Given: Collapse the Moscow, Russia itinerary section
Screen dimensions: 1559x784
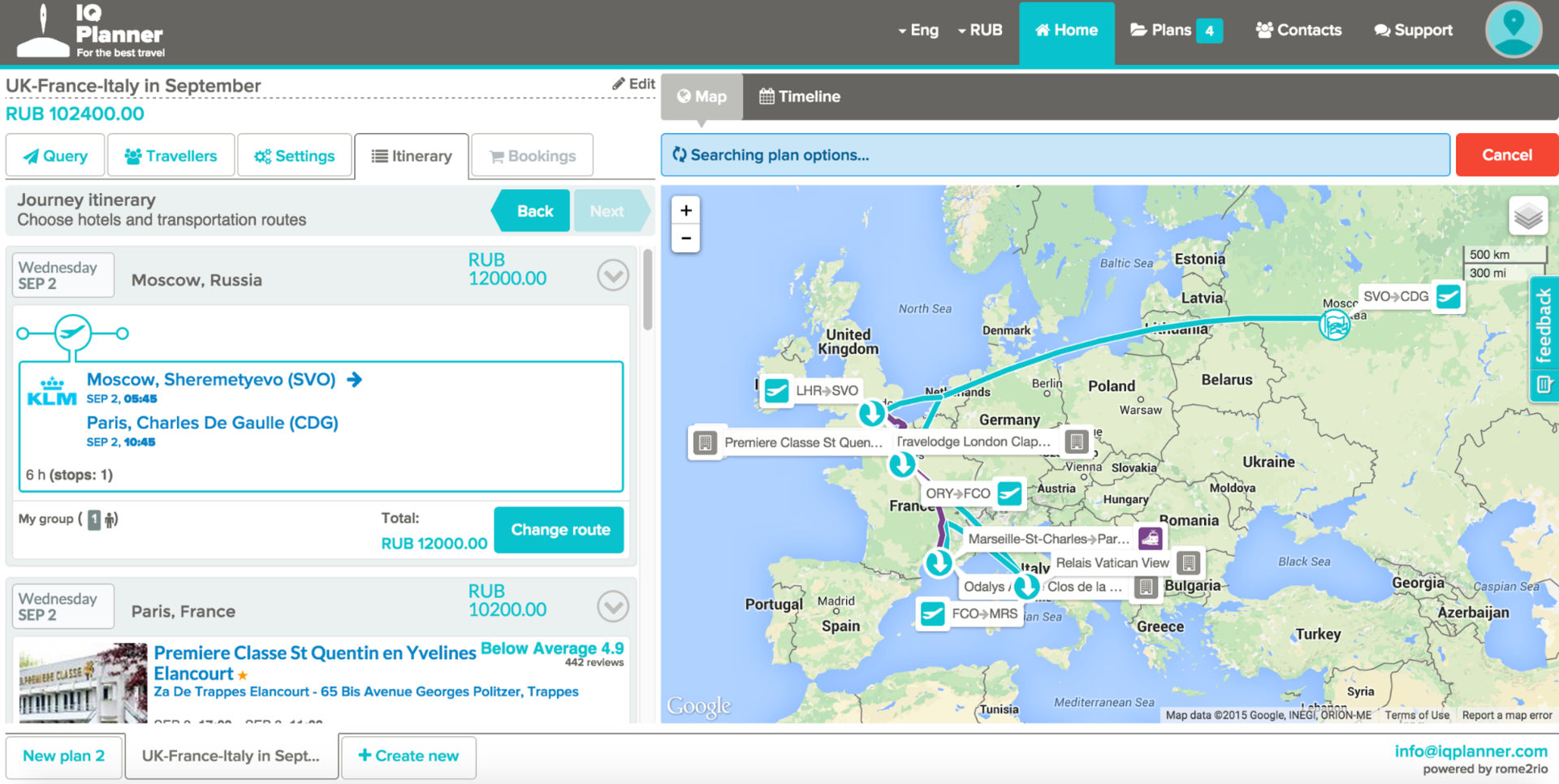Looking at the screenshot, I should (613, 276).
